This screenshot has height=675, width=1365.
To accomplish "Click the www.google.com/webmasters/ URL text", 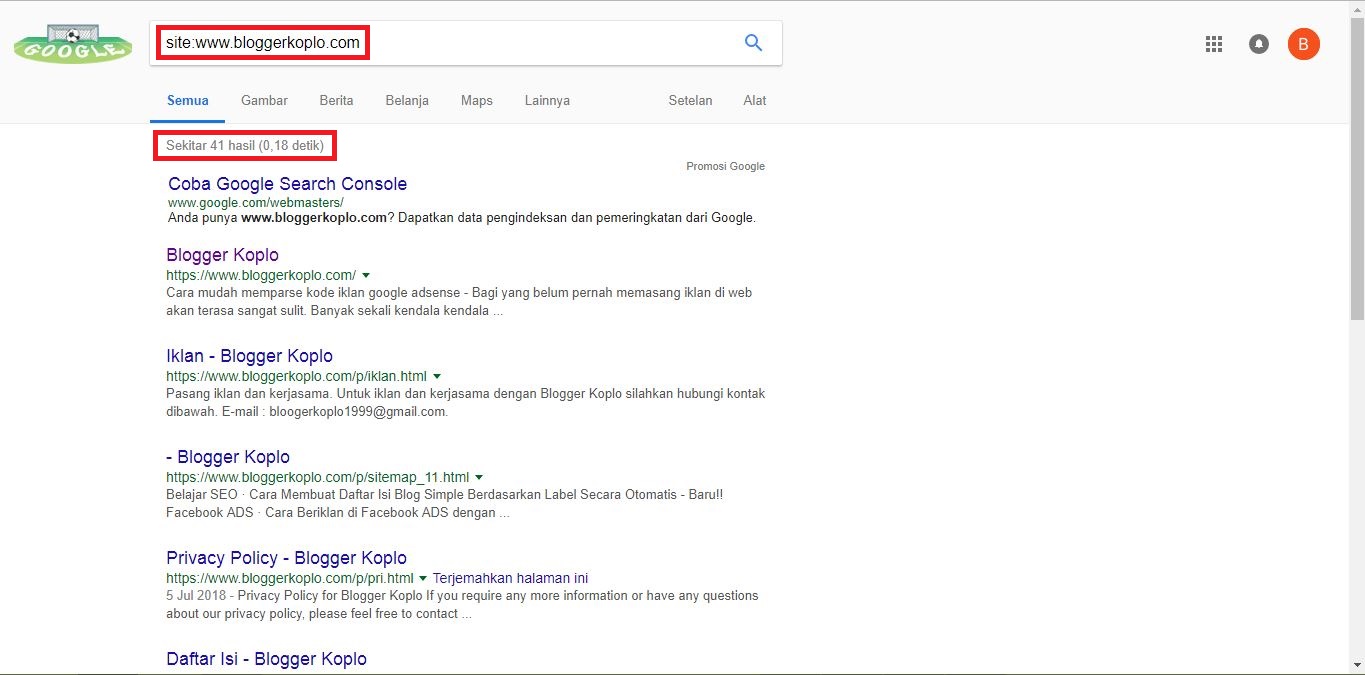I will pos(256,202).
